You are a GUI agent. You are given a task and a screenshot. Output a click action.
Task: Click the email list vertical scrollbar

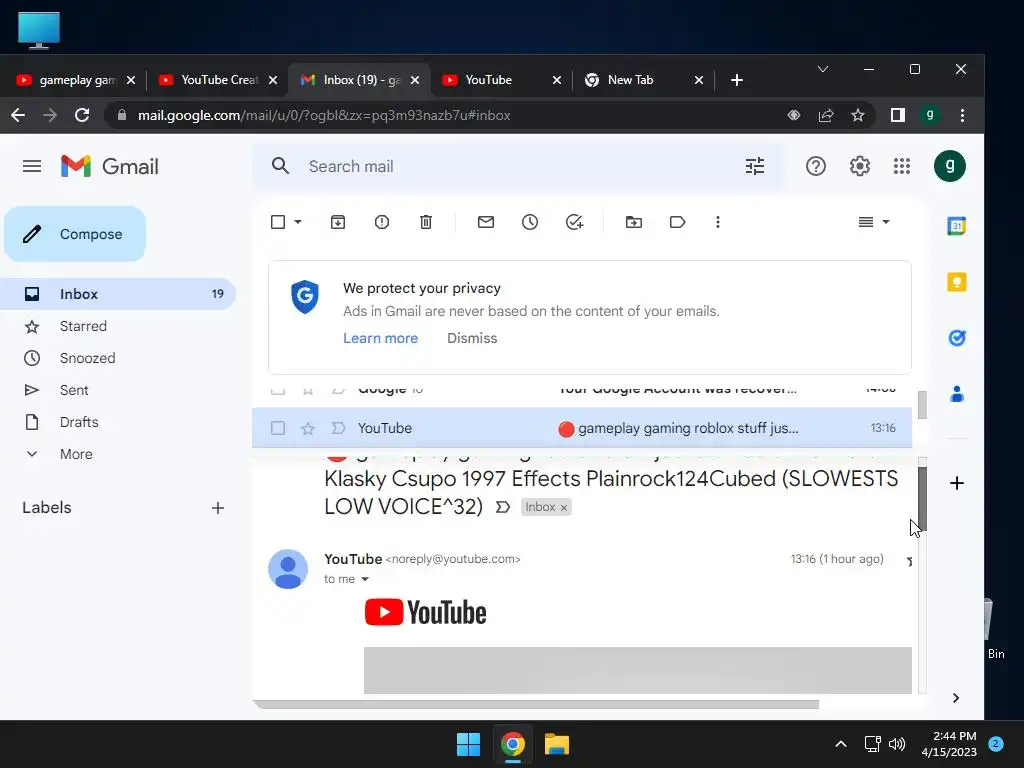[x=921, y=405]
